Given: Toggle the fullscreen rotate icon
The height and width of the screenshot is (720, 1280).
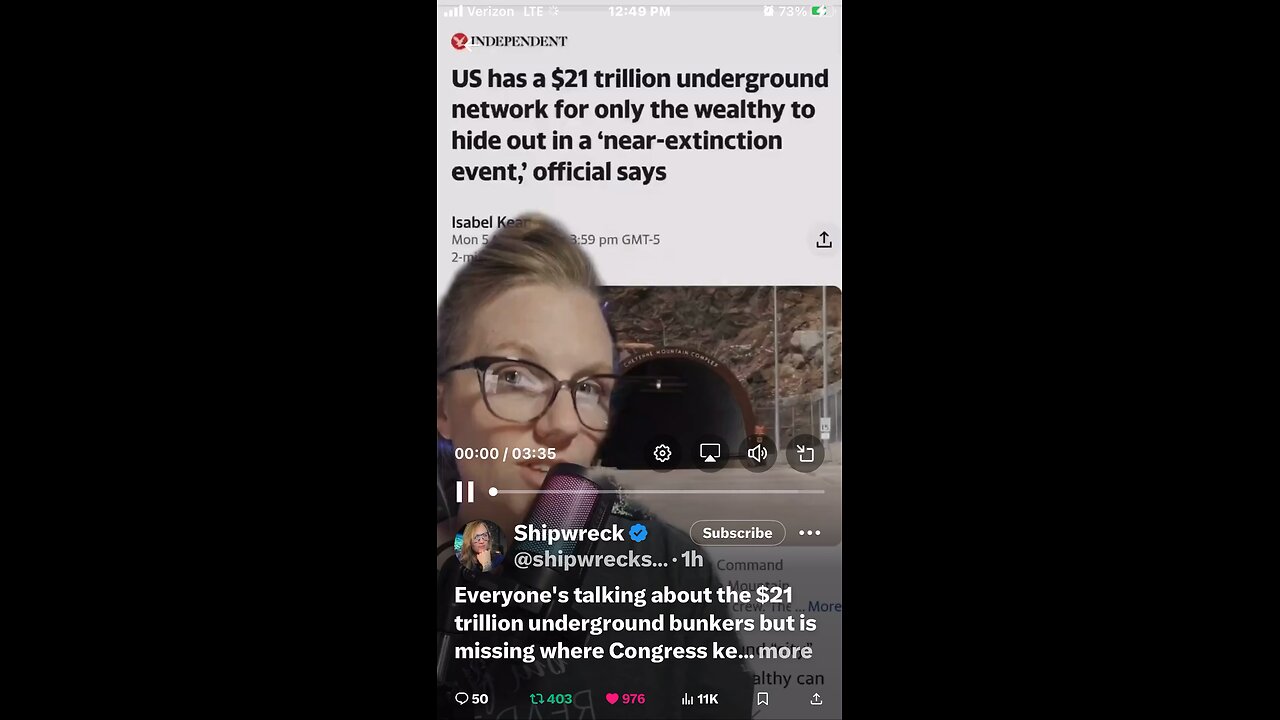Looking at the screenshot, I should (805, 453).
